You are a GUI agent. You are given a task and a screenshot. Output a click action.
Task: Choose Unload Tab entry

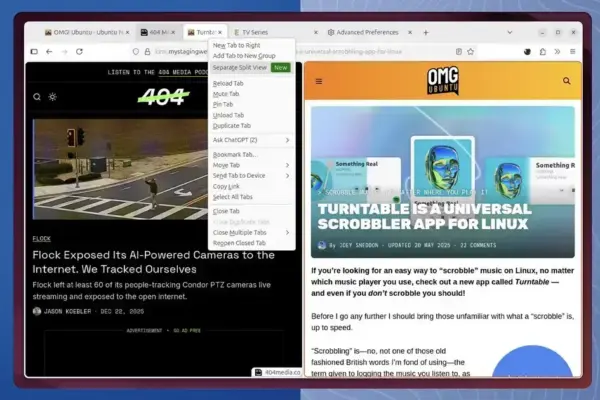click(251, 115)
